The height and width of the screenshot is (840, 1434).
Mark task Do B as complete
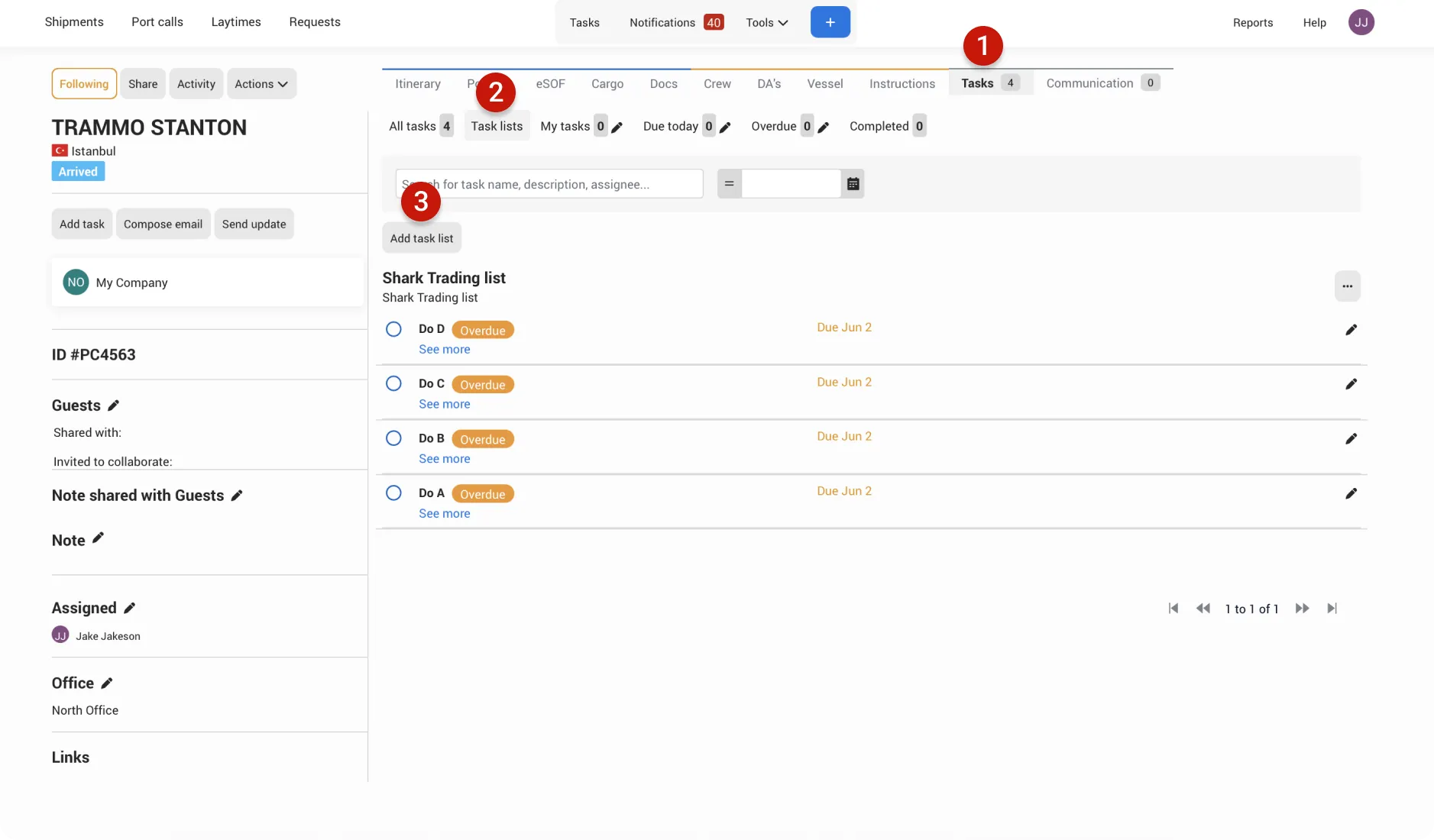point(393,438)
